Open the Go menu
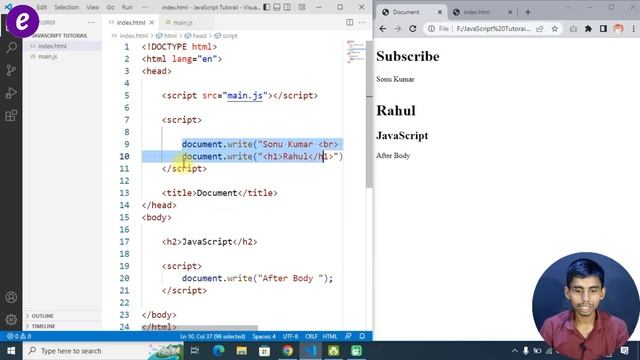640x360 pixels. pyautogui.click(x=111, y=7)
